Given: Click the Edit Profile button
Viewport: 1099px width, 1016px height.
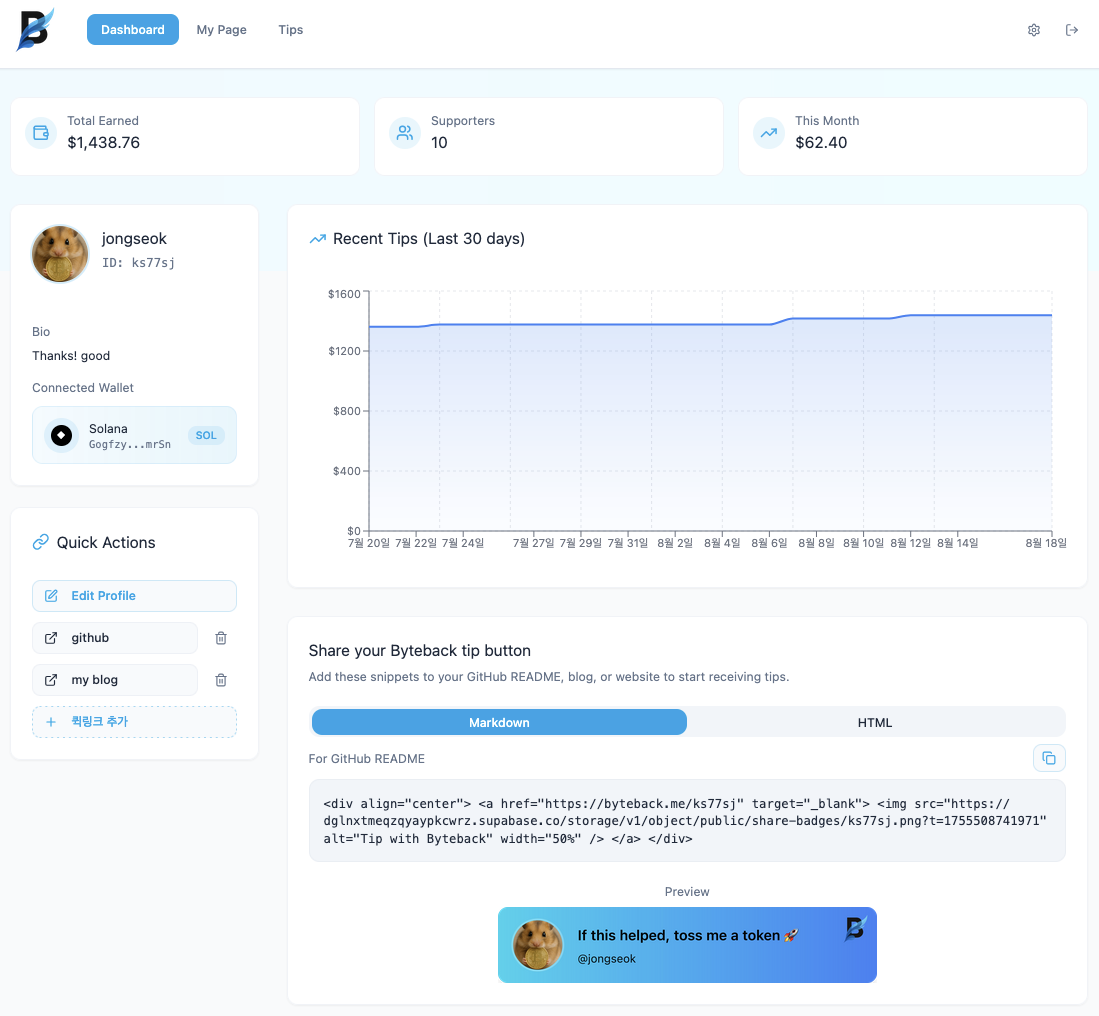Looking at the screenshot, I should click(134, 595).
